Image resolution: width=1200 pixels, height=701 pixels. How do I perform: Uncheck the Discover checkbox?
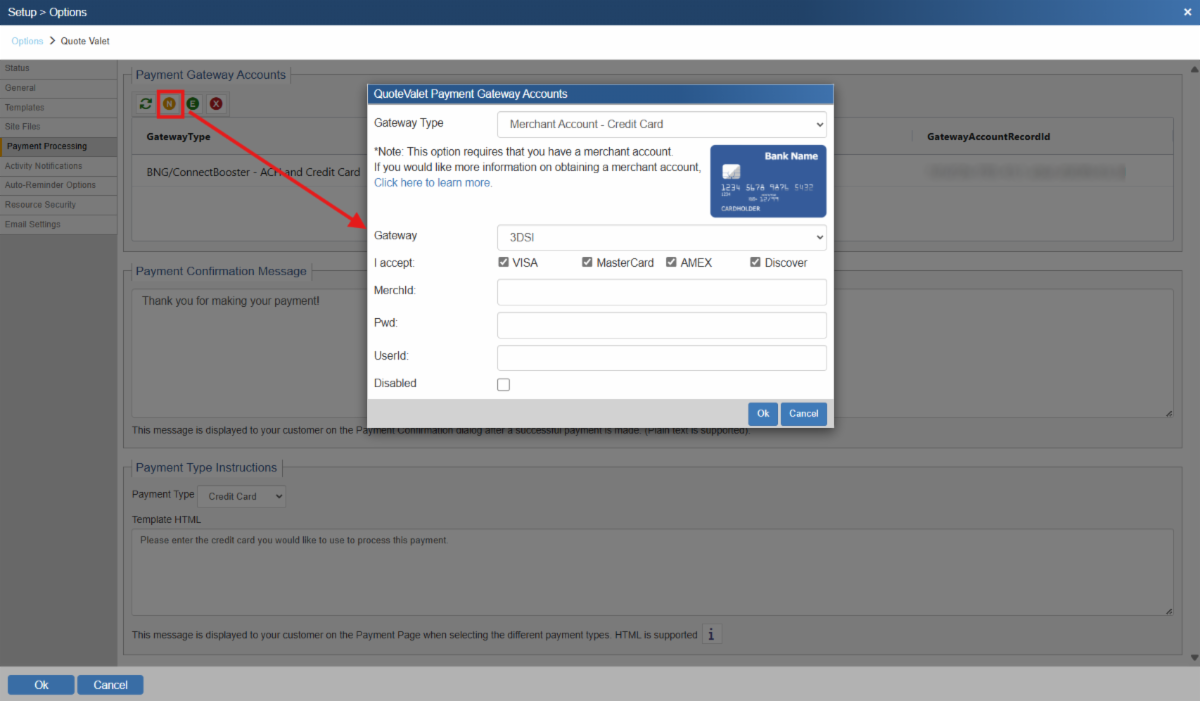click(756, 263)
